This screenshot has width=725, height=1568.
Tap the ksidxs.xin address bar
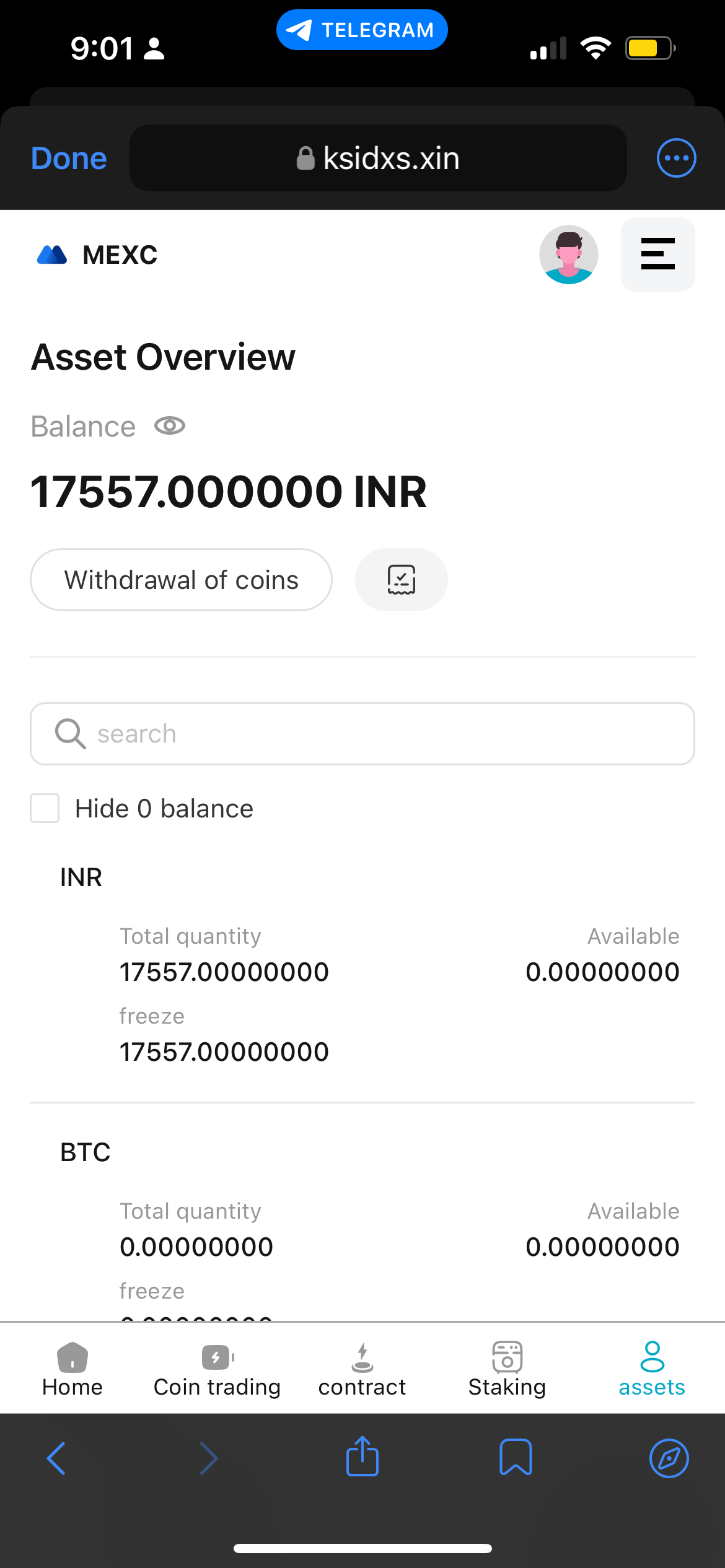378,159
